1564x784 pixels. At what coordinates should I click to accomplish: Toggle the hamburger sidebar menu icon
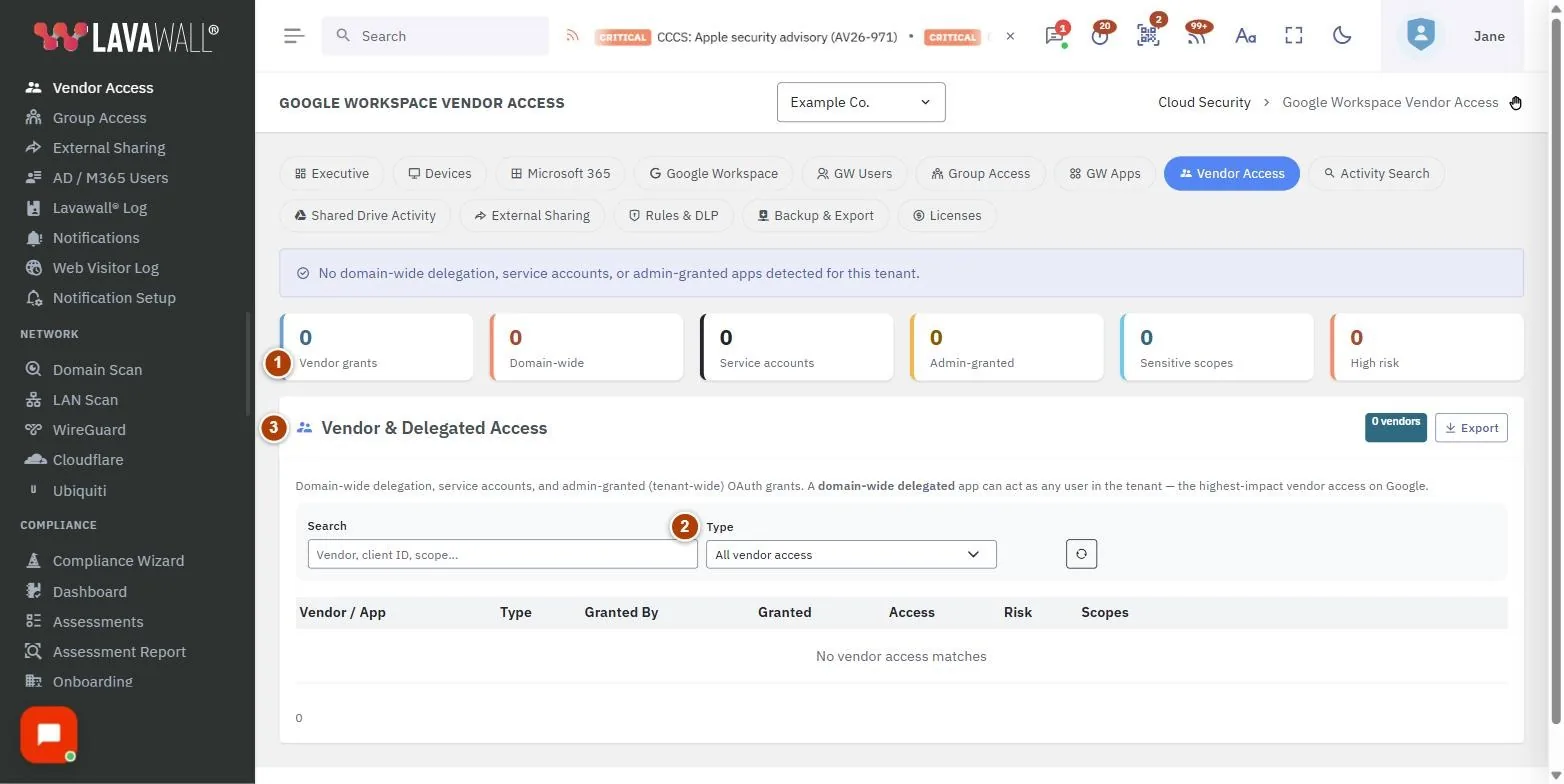pos(293,36)
